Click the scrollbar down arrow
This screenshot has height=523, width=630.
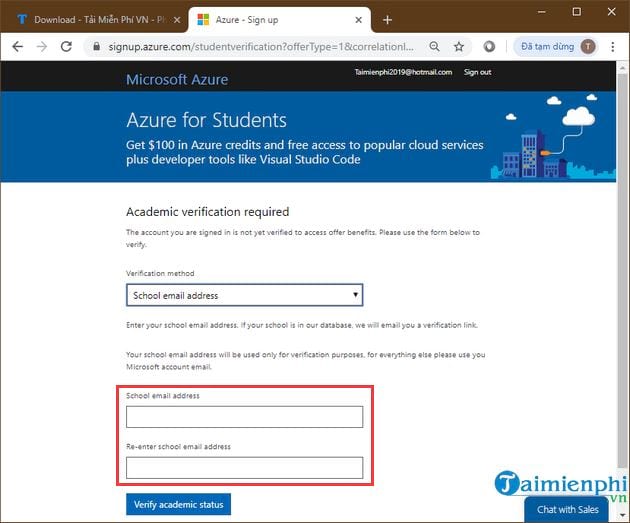(622, 515)
